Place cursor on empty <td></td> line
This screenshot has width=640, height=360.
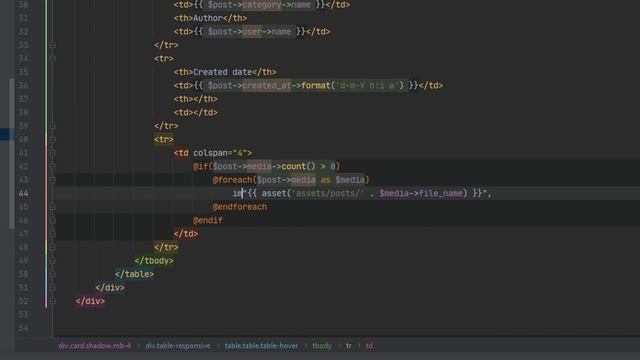tap(196, 112)
